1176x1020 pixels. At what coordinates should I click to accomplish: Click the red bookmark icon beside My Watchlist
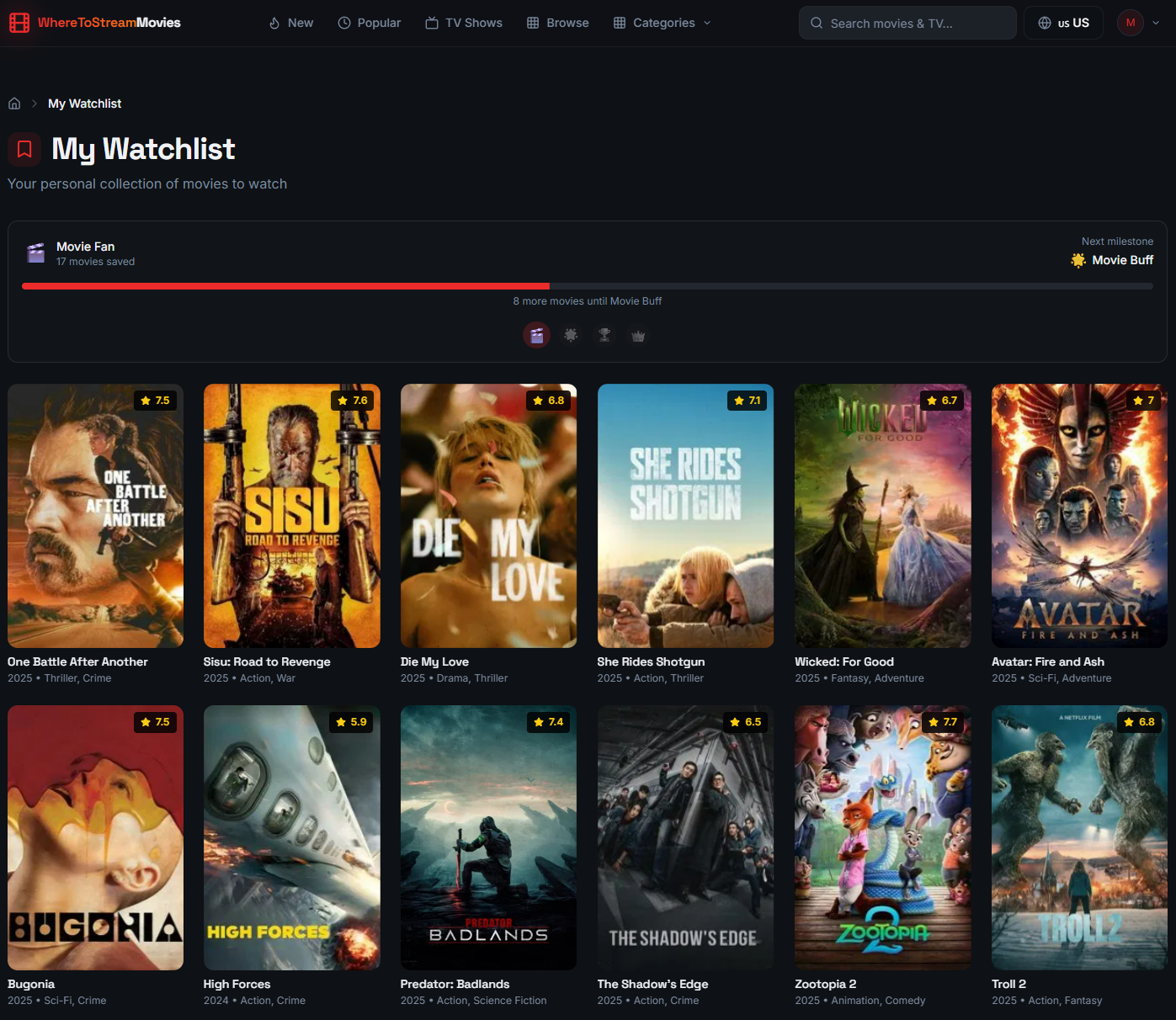[x=24, y=149]
